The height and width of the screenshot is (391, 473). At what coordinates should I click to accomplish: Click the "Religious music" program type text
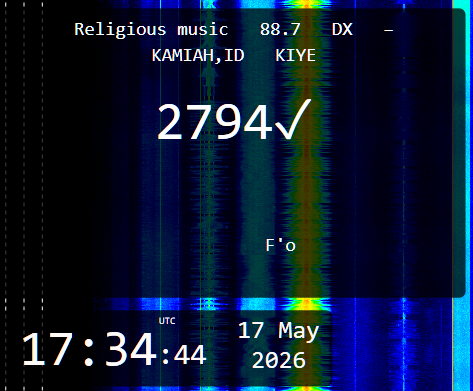(x=151, y=30)
